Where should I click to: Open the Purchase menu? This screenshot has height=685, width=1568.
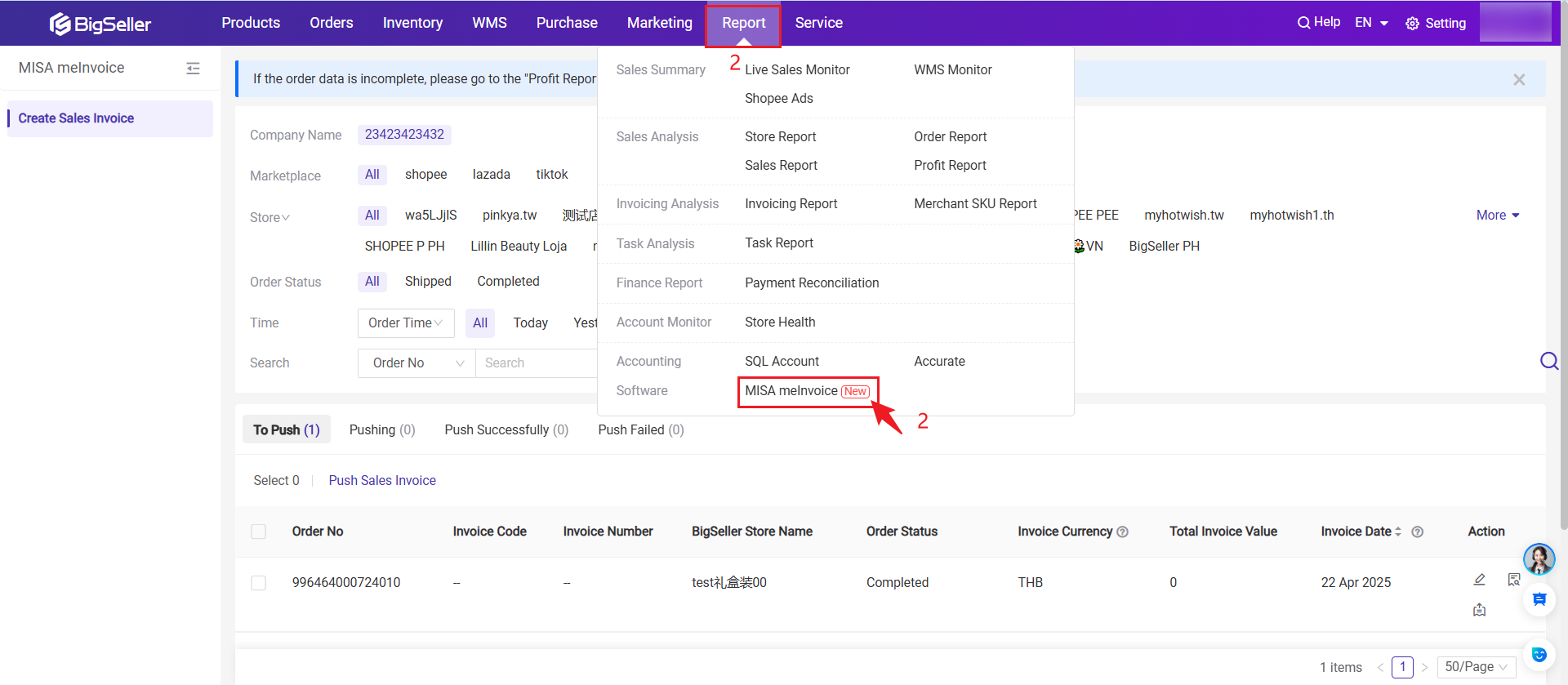(x=567, y=23)
